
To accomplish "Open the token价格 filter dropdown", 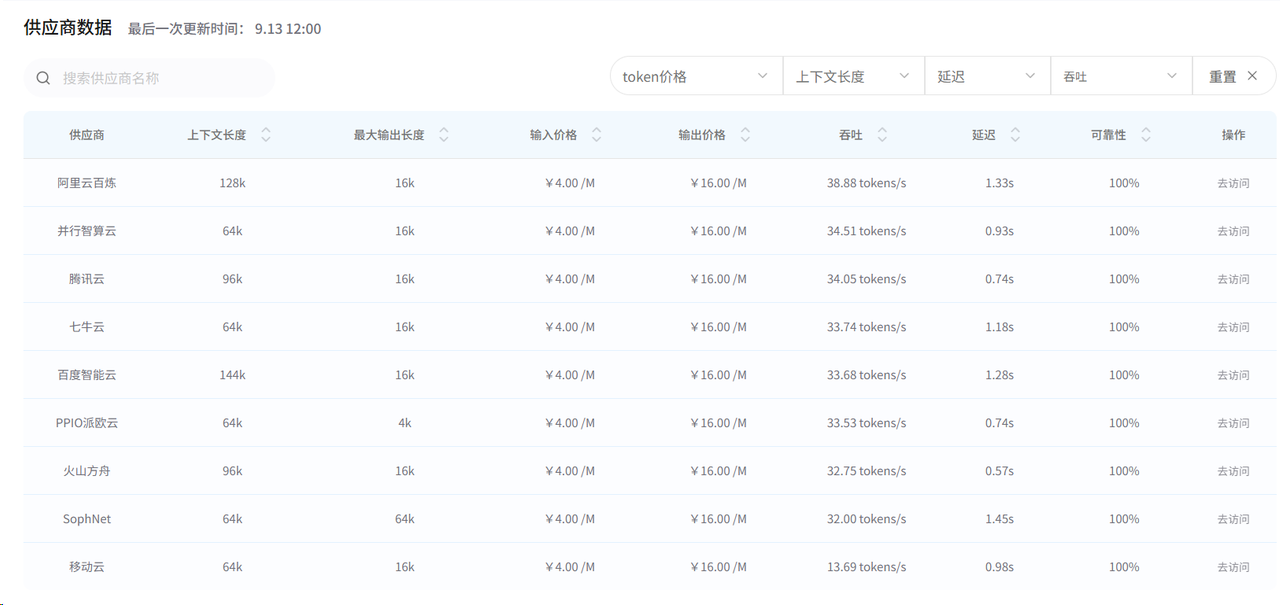I will pos(696,76).
